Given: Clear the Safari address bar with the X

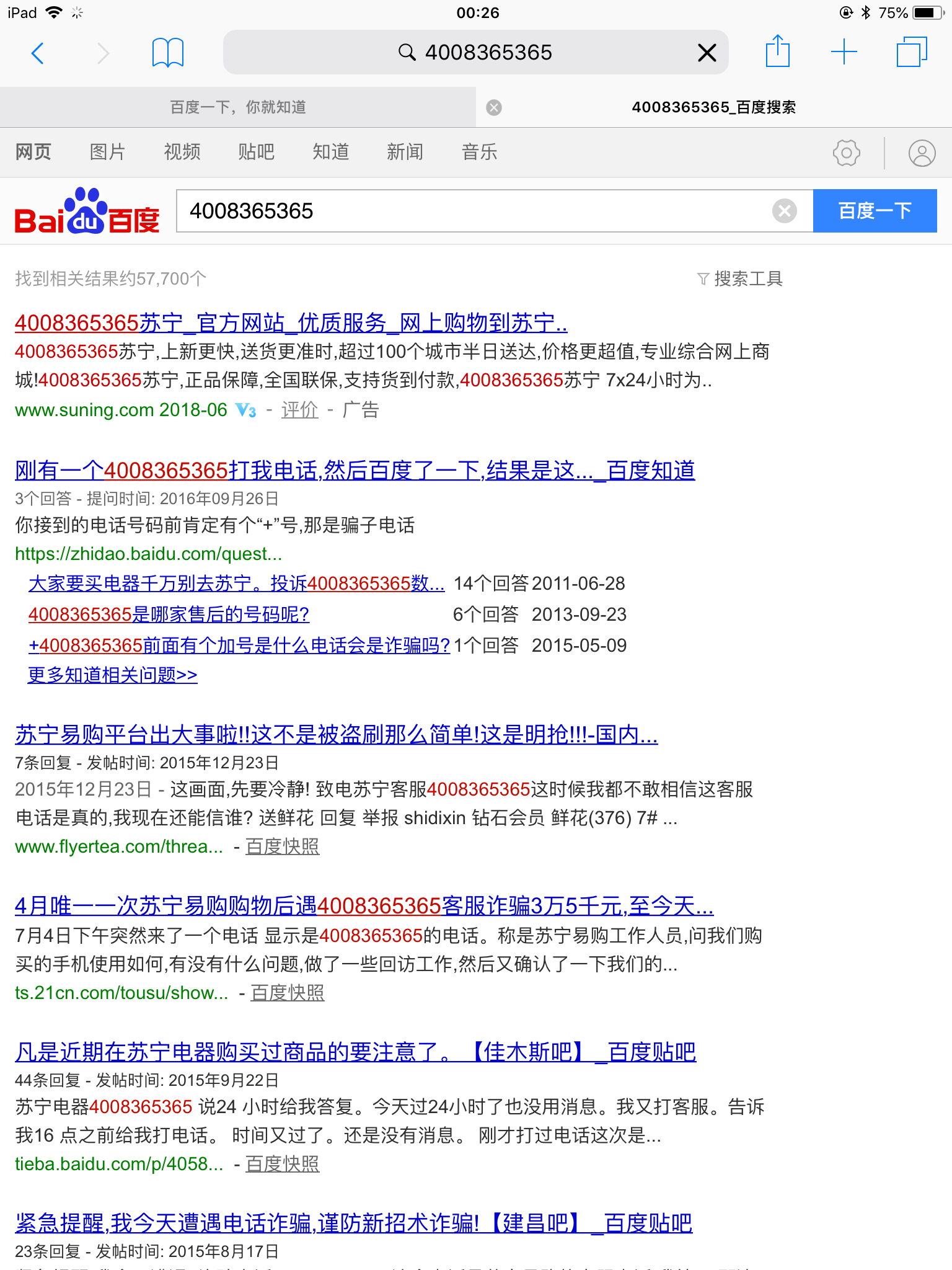Looking at the screenshot, I should 707,53.
